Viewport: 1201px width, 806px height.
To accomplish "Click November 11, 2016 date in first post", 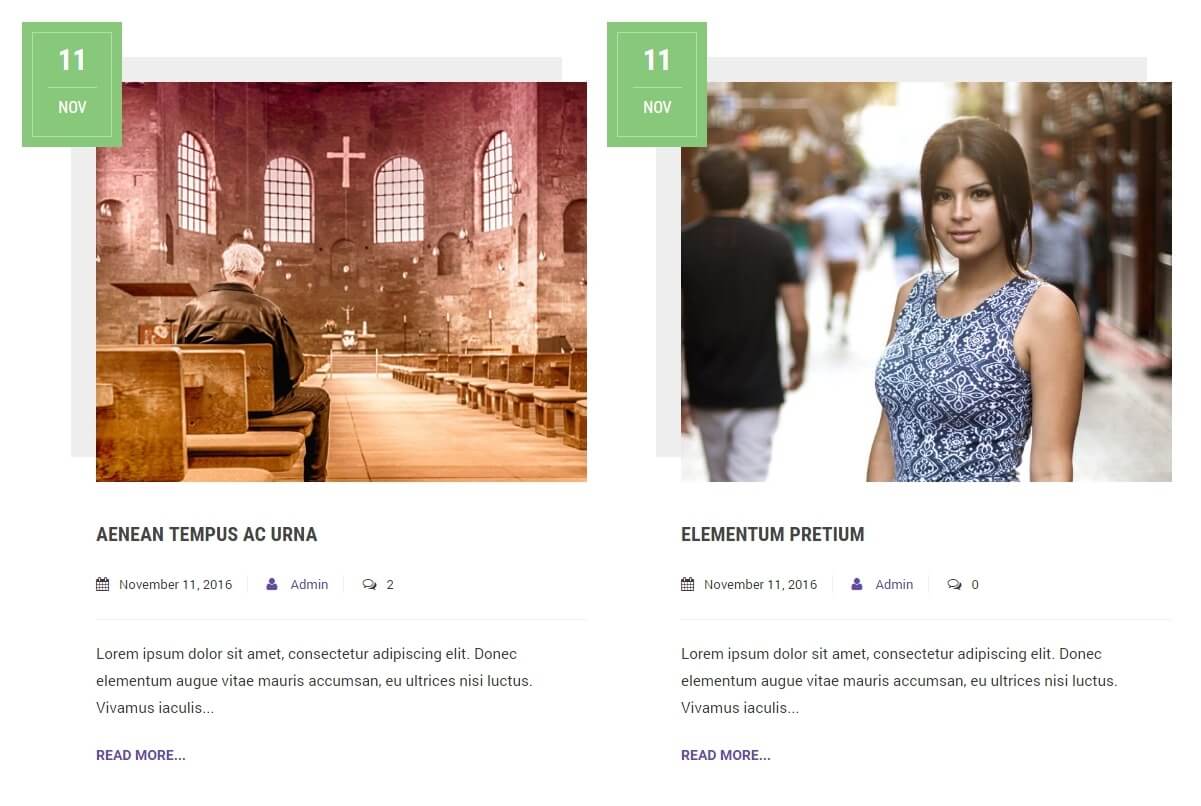I will click(175, 584).
